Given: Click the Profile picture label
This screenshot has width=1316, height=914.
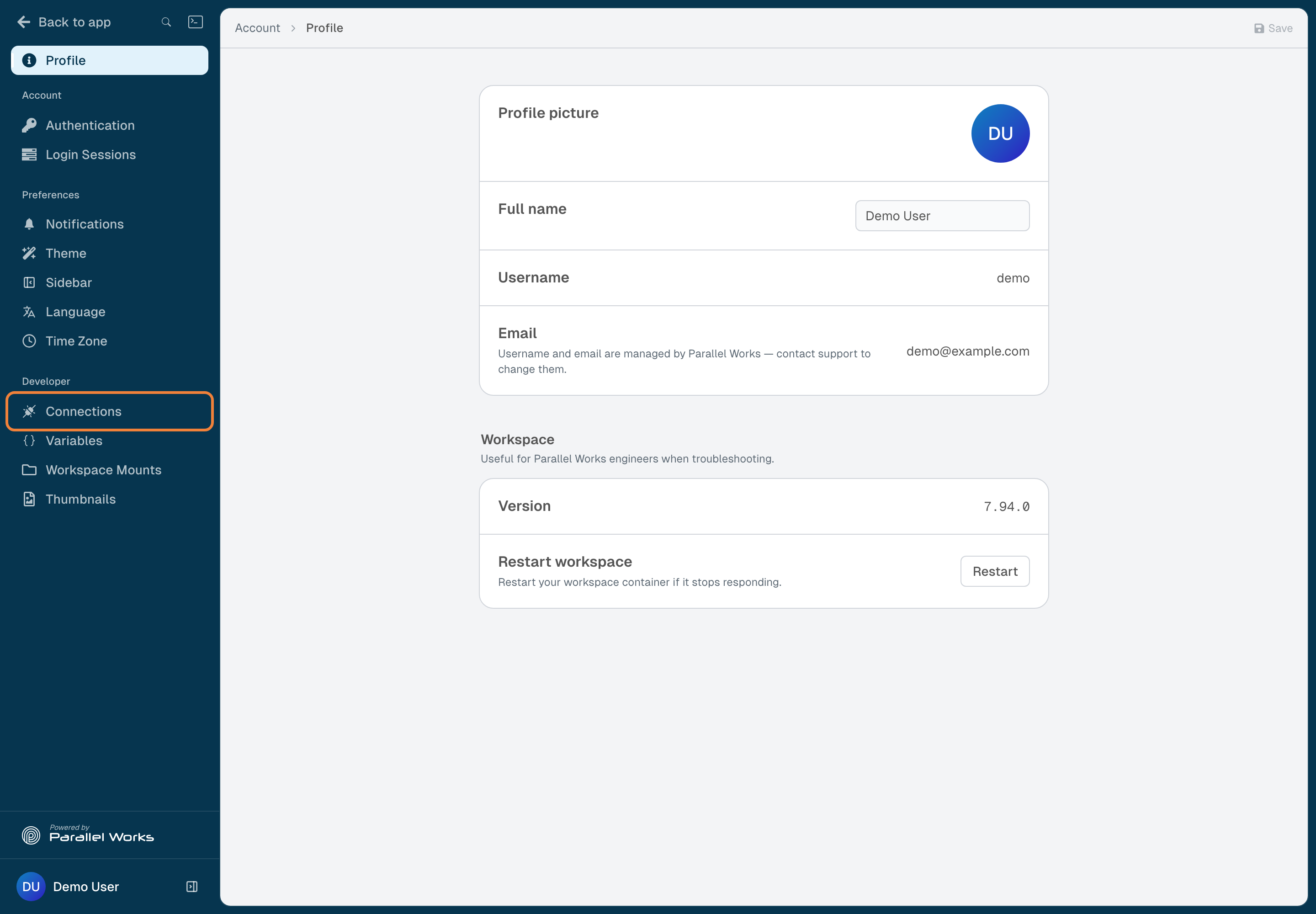Looking at the screenshot, I should point(548,113).
